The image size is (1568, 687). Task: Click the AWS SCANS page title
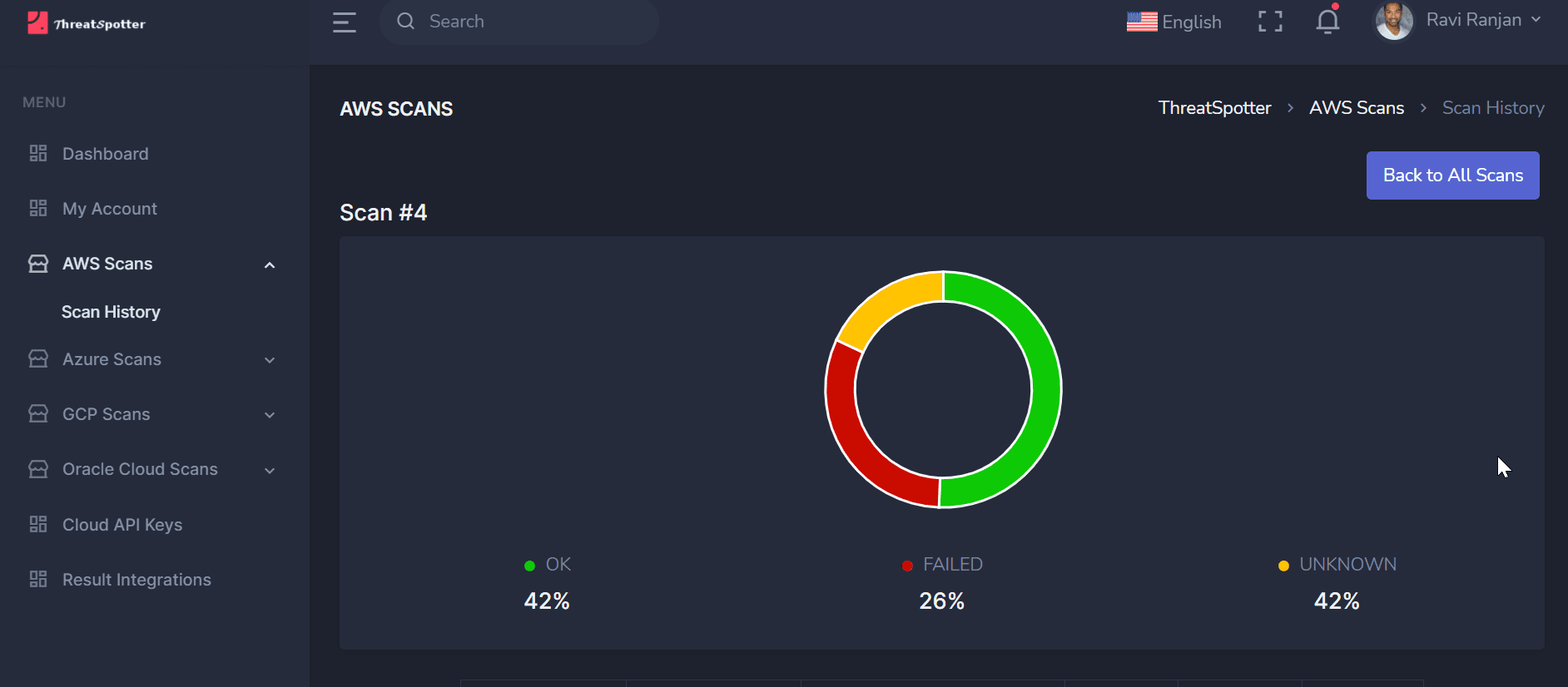coord(396,109)
